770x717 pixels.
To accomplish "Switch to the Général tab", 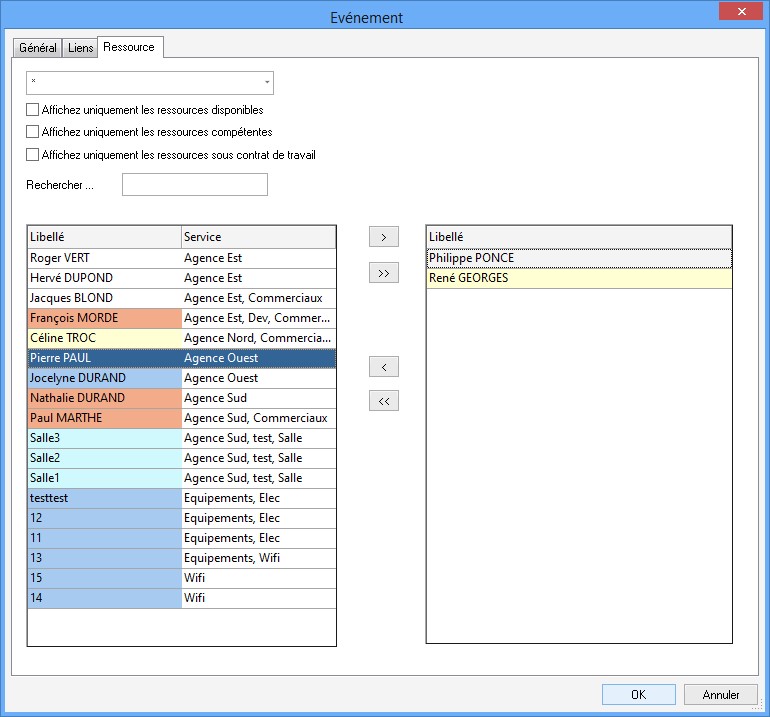I will [38, 48].
